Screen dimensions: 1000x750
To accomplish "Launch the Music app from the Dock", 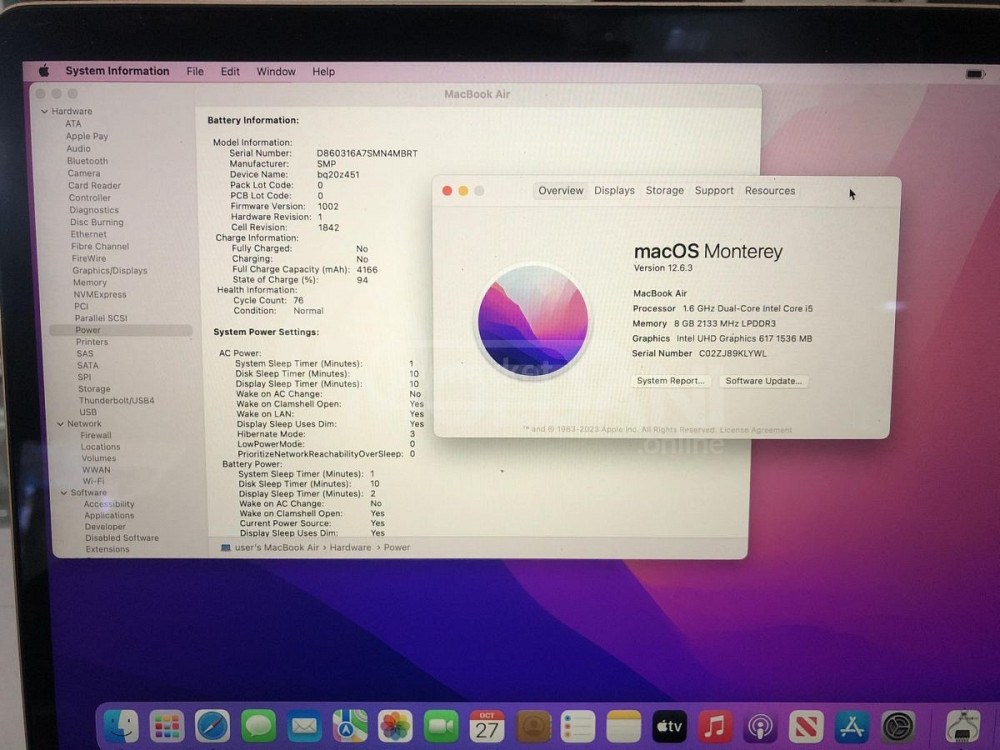I will coord(714,725).
